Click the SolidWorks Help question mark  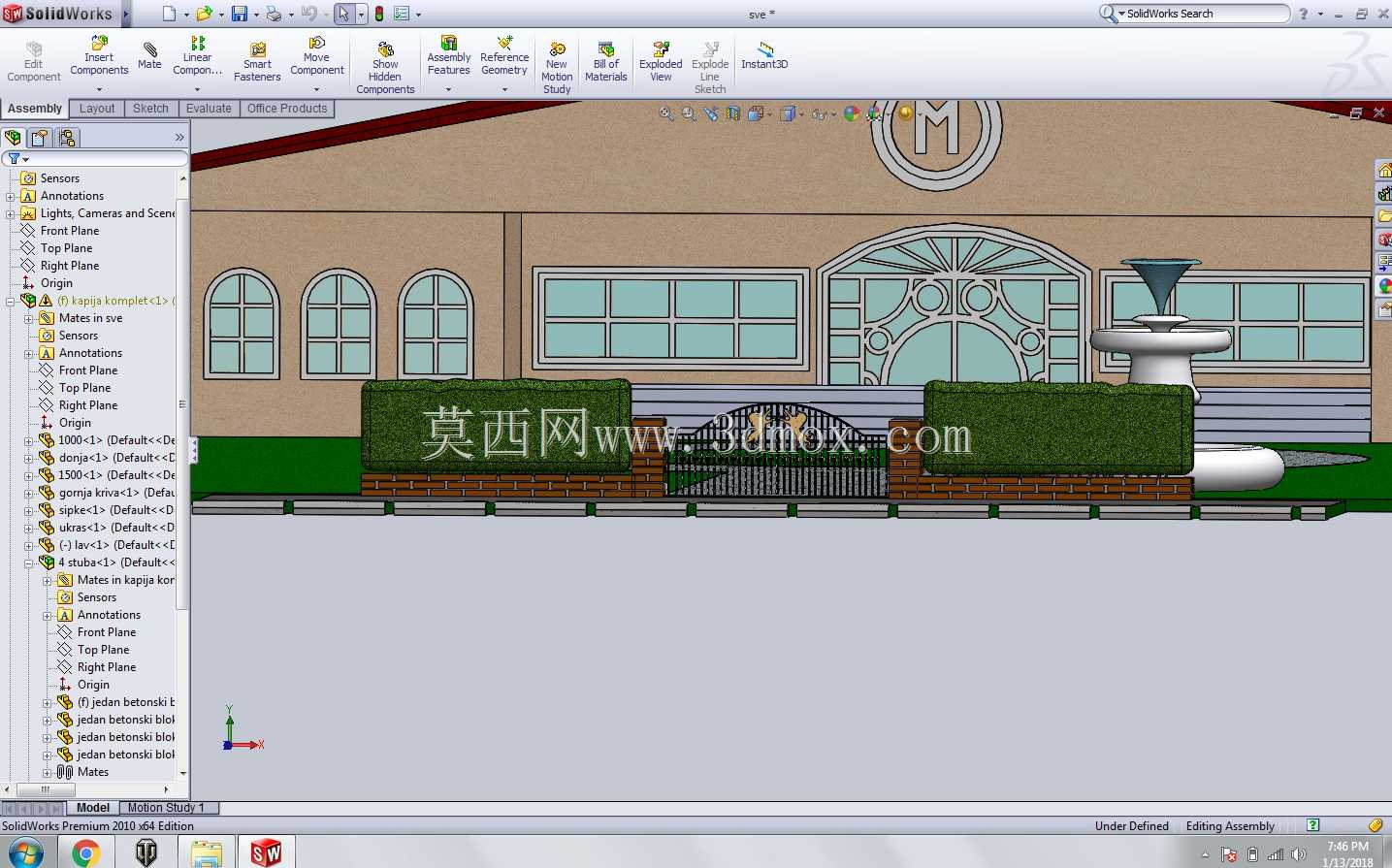coord(1303,14)
